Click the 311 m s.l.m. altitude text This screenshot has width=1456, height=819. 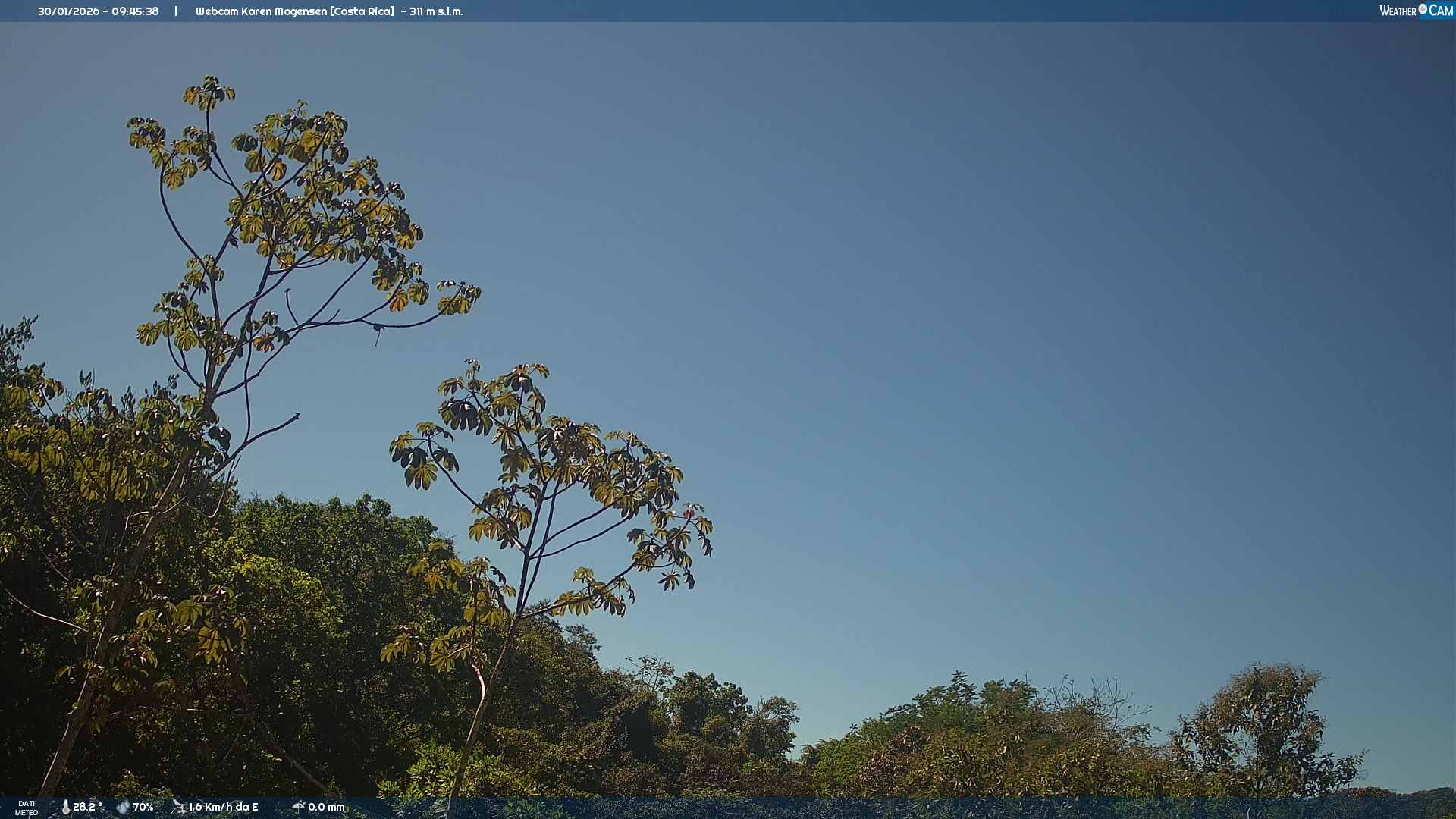[x=436, y=11]
